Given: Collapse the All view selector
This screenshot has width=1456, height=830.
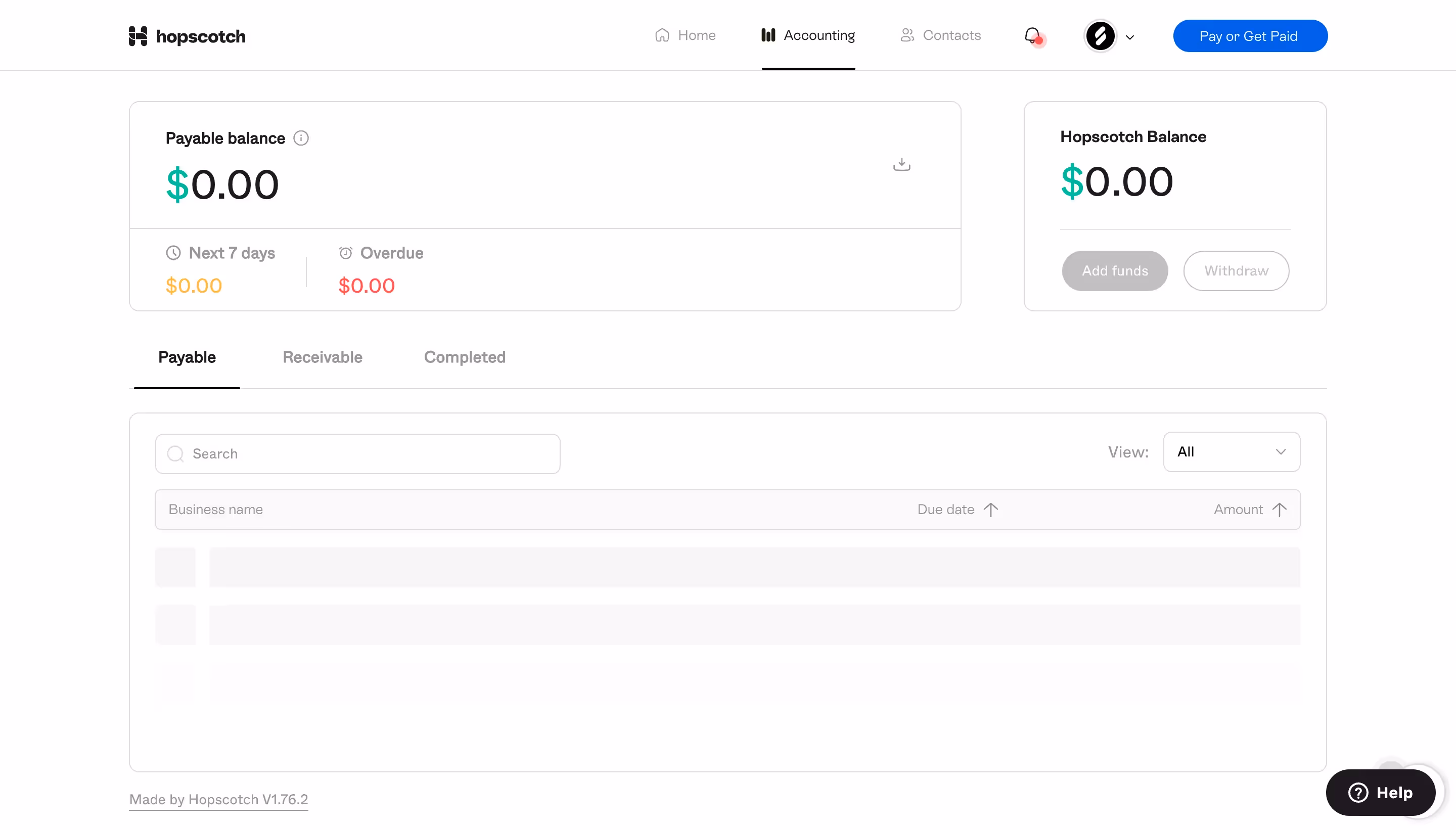Looking at the screenshot, I should coord(1281,451).
